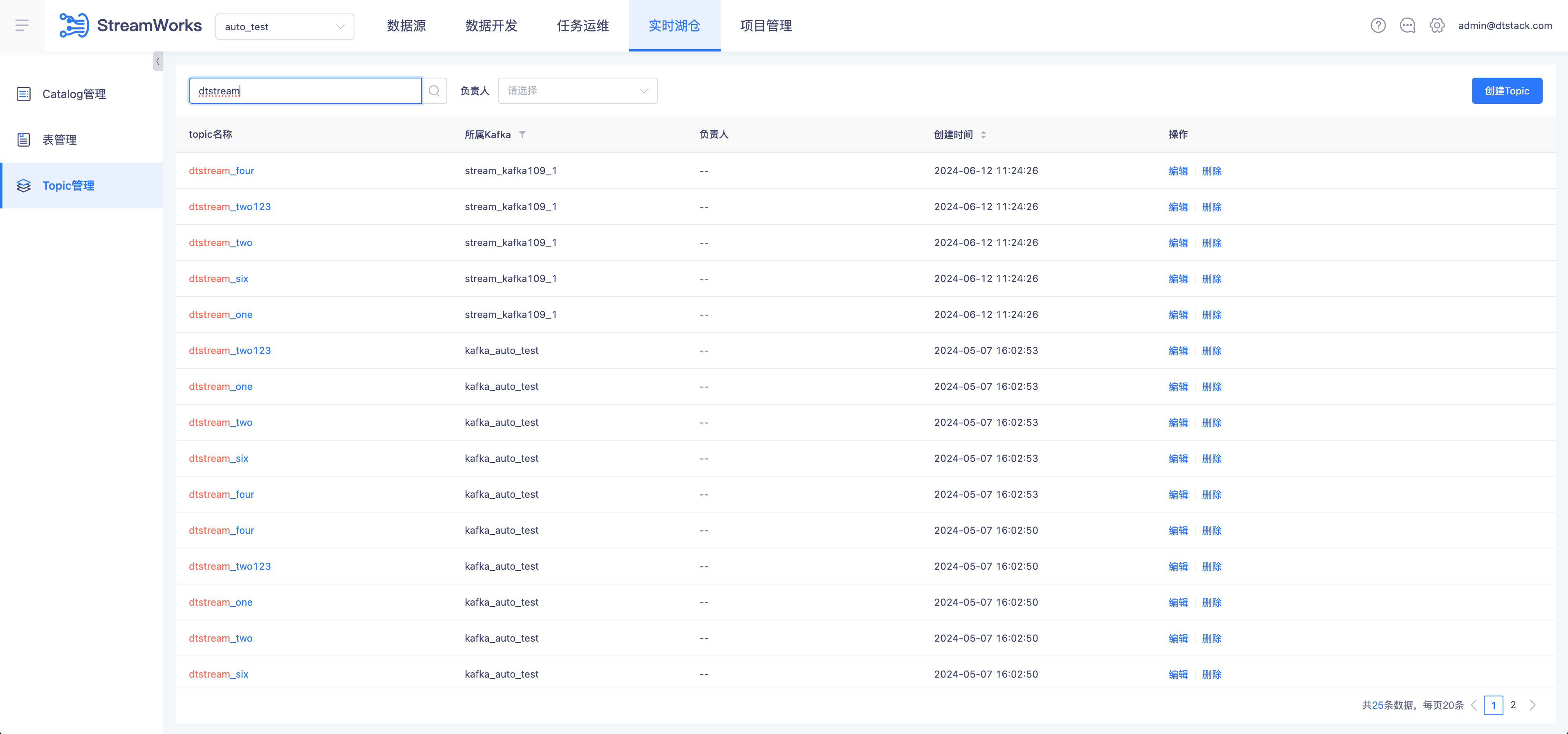Click the 负责人 column header
Screen dimensions: 1568x734
click(x=714, y=134)
